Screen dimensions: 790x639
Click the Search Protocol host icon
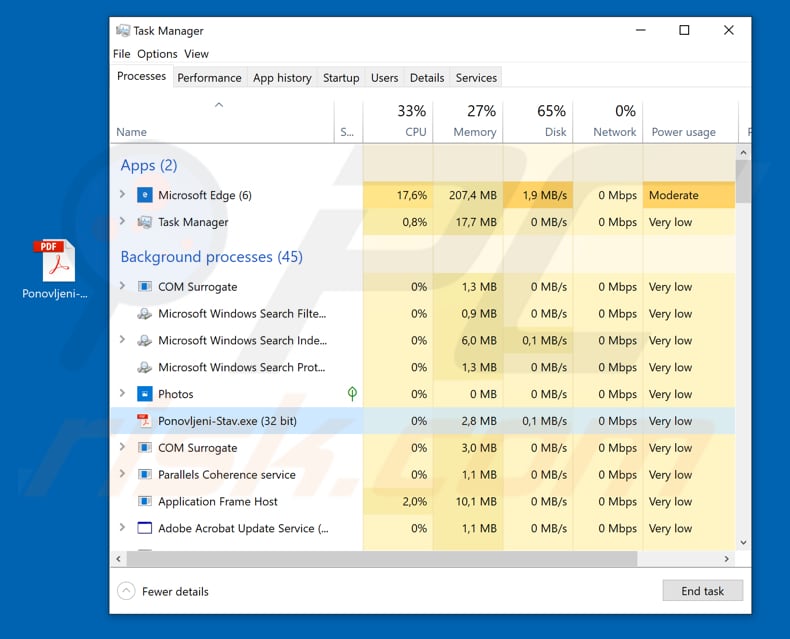coord(145,367)
